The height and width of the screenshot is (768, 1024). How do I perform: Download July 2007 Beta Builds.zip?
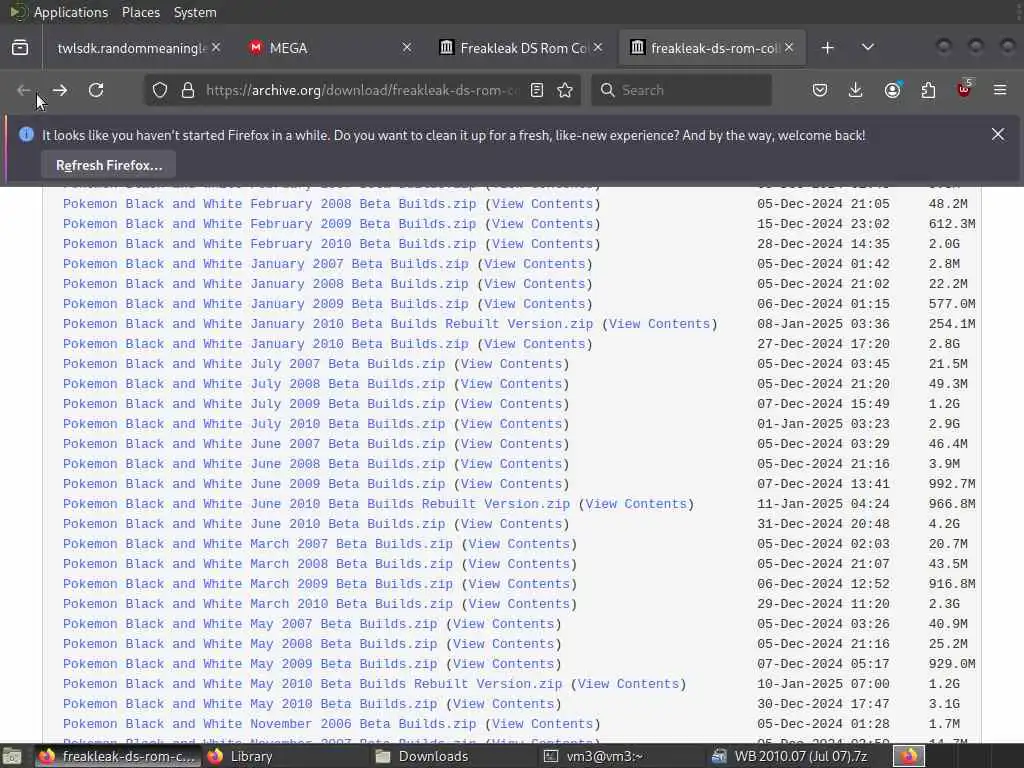point(254,364)
